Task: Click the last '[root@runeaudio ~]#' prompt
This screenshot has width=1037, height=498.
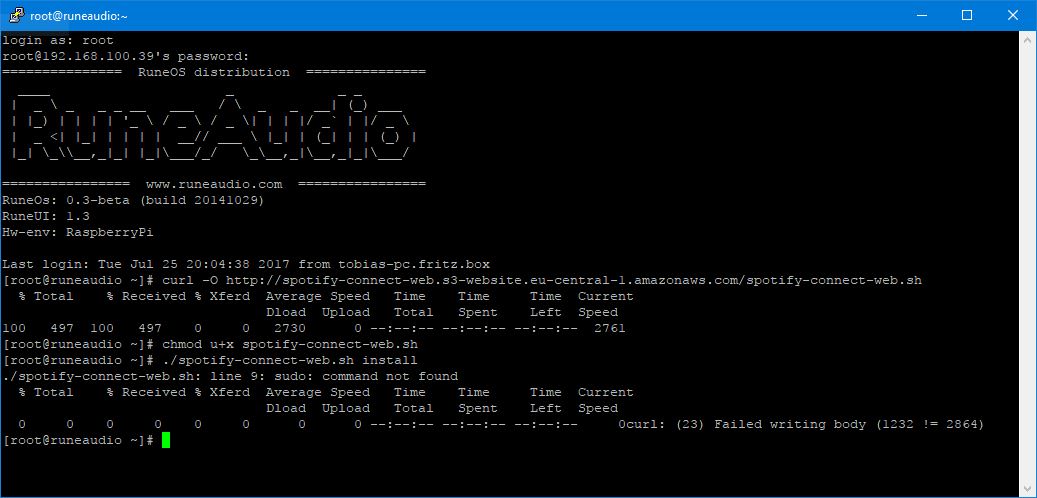Action: tap(78, 440)
